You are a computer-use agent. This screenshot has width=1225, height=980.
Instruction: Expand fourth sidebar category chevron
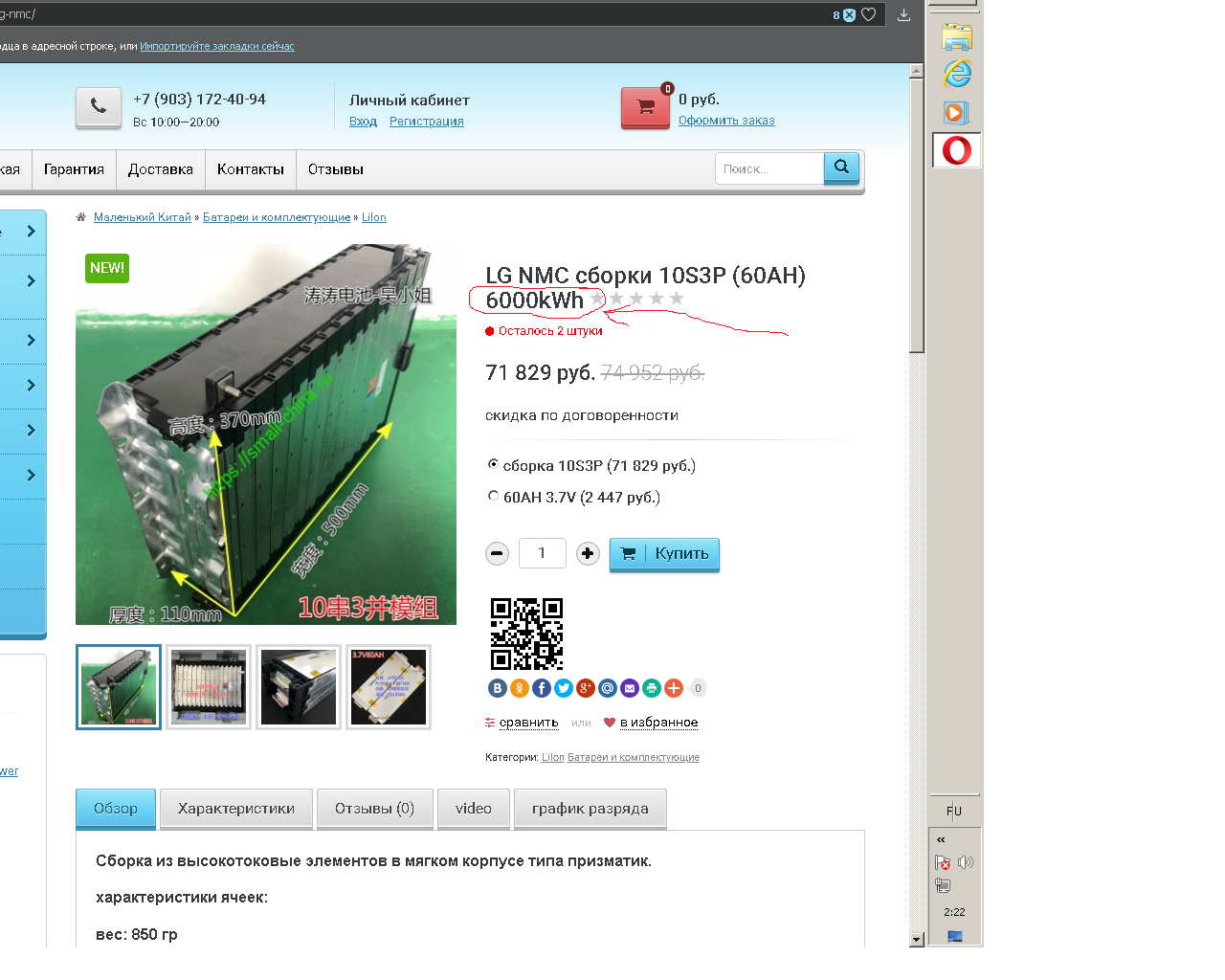(31, 386)
